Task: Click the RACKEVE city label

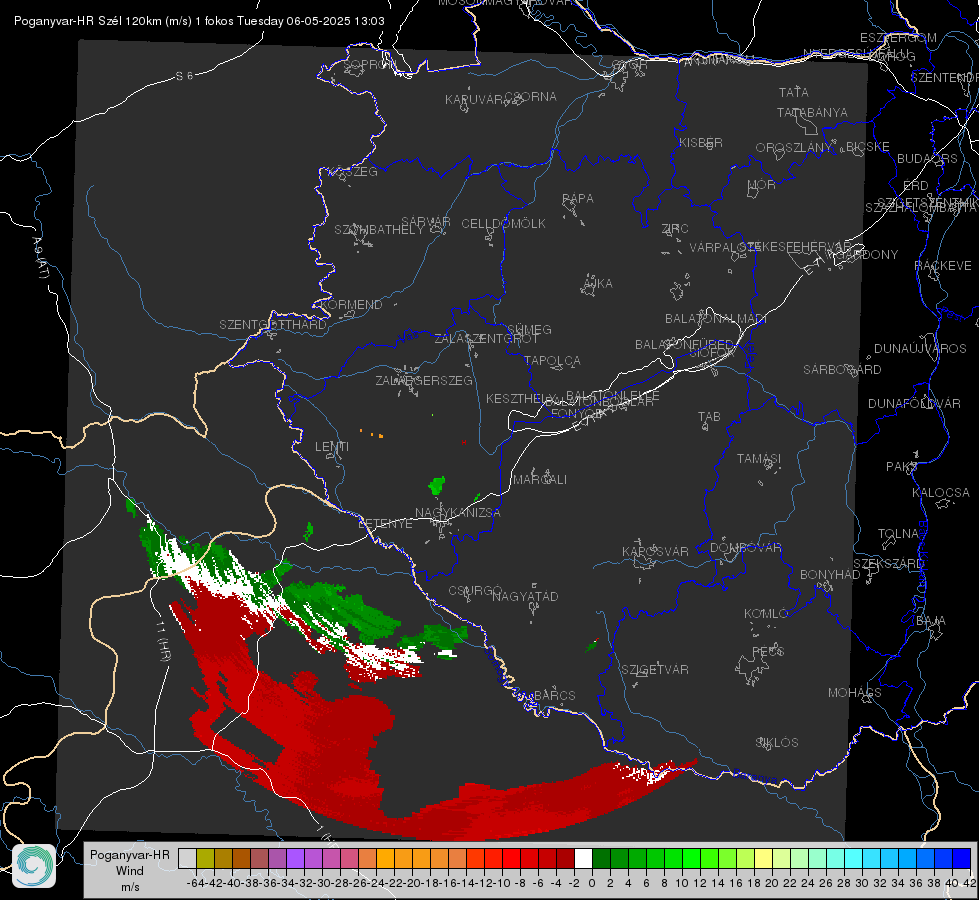Action: coord(943,266)
